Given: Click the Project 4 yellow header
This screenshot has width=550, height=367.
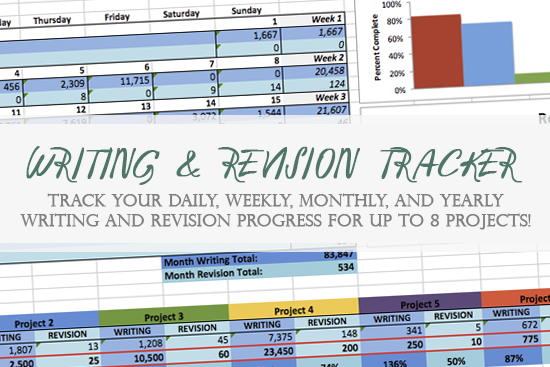Looking at the screenshot, I should click(294, 310).
